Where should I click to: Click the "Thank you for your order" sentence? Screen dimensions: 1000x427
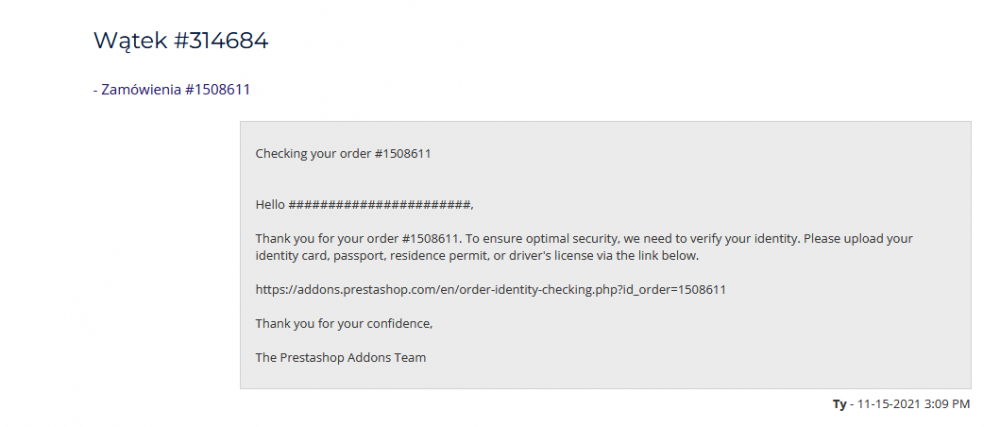coord(328,239)
